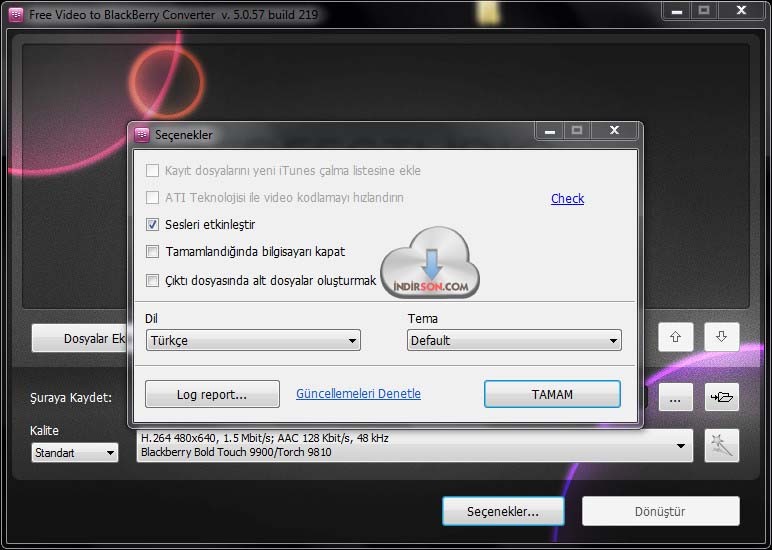Click the BlackBerry app icon in main title bar
Viewport: 772px width, 550px height.
click(16, 15)
